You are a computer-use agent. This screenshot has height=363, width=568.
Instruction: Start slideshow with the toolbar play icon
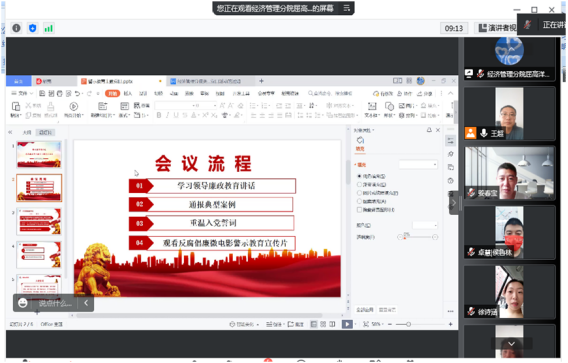[x=74, y=106]
